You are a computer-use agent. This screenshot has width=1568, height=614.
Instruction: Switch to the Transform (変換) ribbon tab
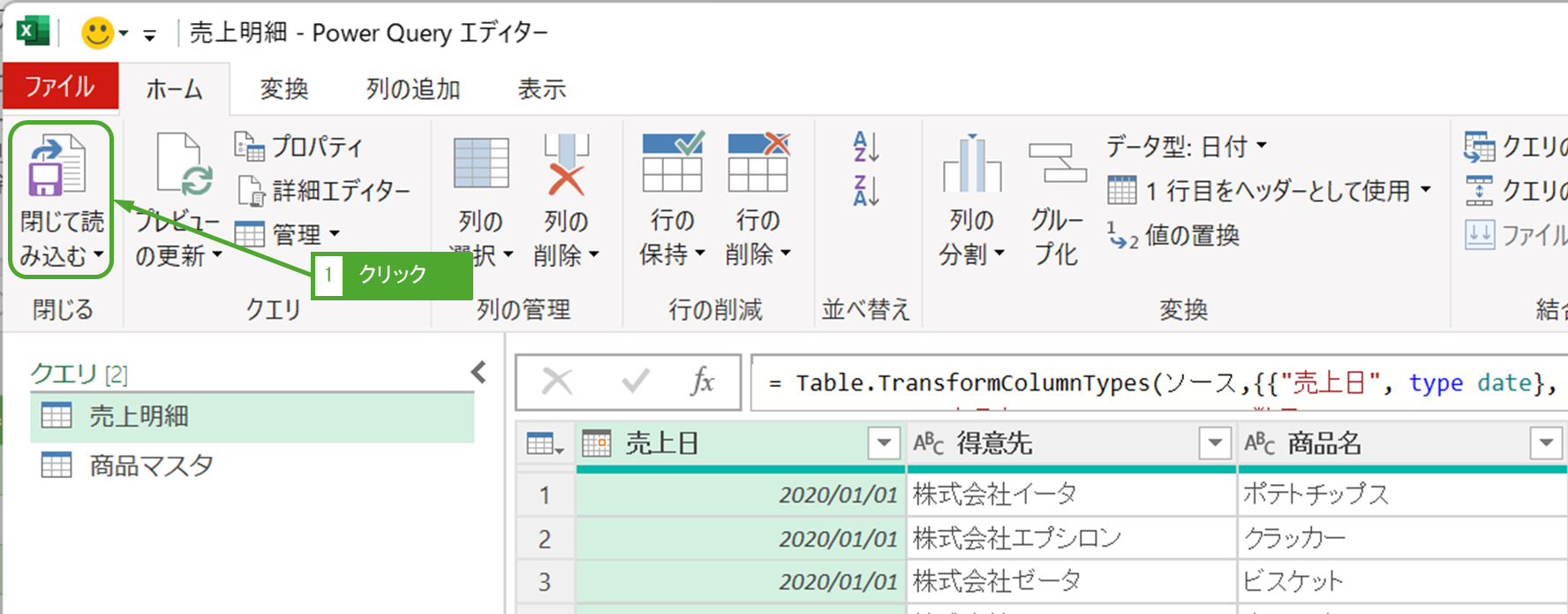pos(284,89)
